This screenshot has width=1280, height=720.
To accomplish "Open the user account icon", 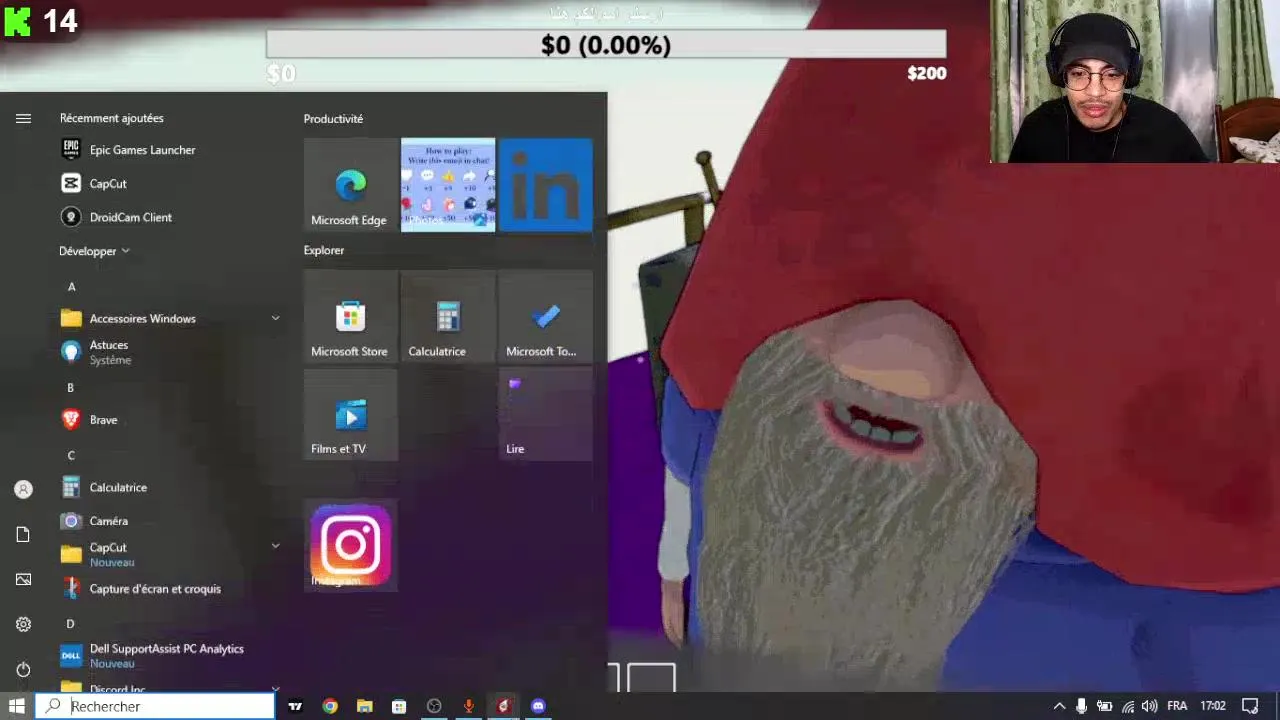I will pos(23,489).
